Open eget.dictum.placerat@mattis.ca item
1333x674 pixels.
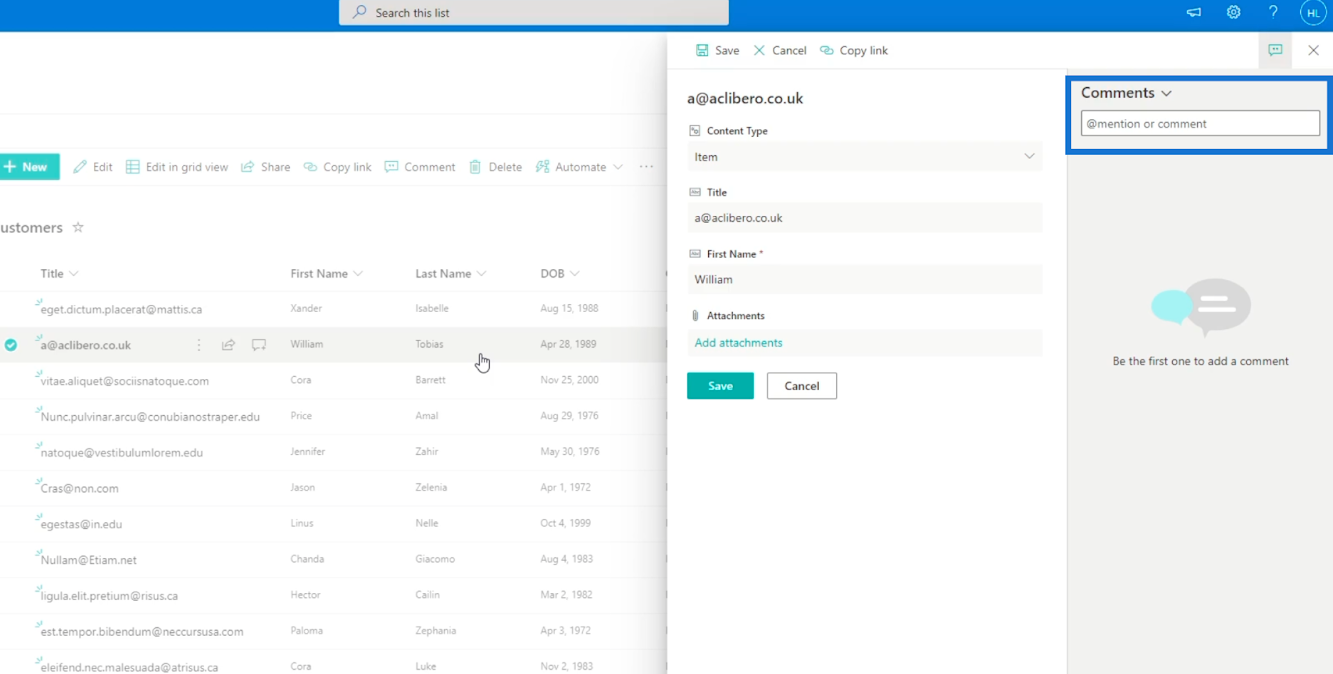tap(121, 310)
